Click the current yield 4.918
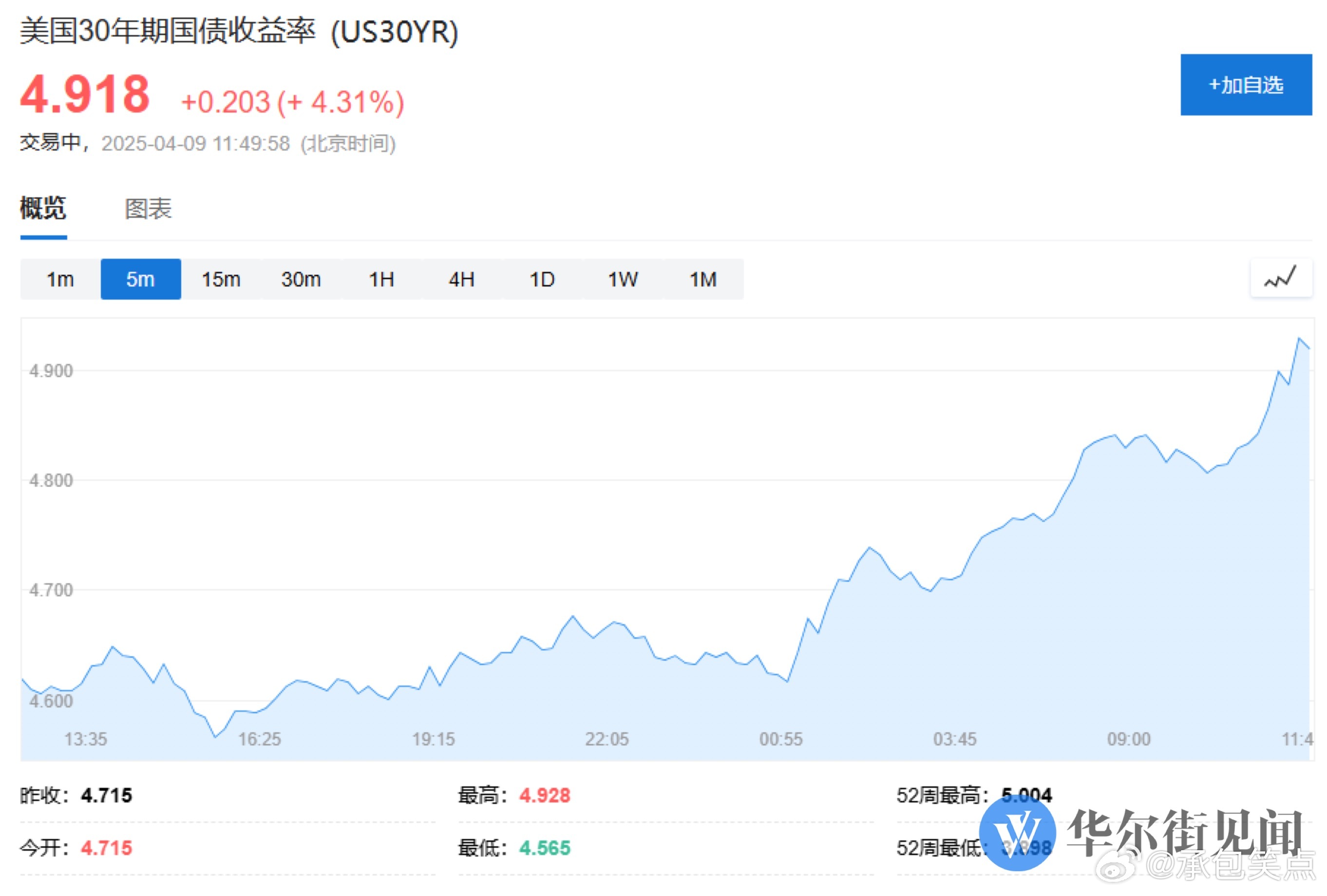Image resolution: width=1327 pixels, height=896 pixels. 85,94
